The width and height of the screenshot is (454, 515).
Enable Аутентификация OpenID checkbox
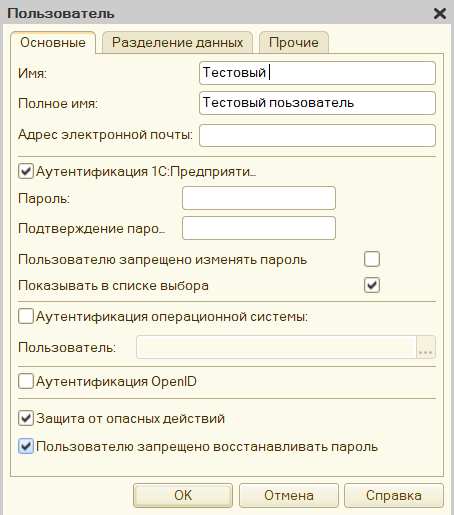[x=26, y=381]
